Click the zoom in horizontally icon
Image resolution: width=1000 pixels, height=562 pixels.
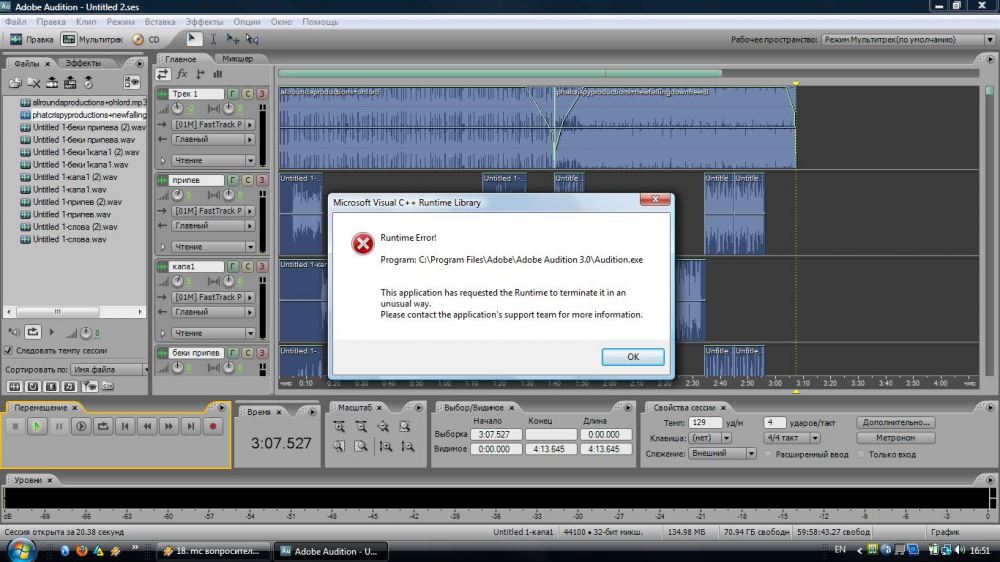339,426
